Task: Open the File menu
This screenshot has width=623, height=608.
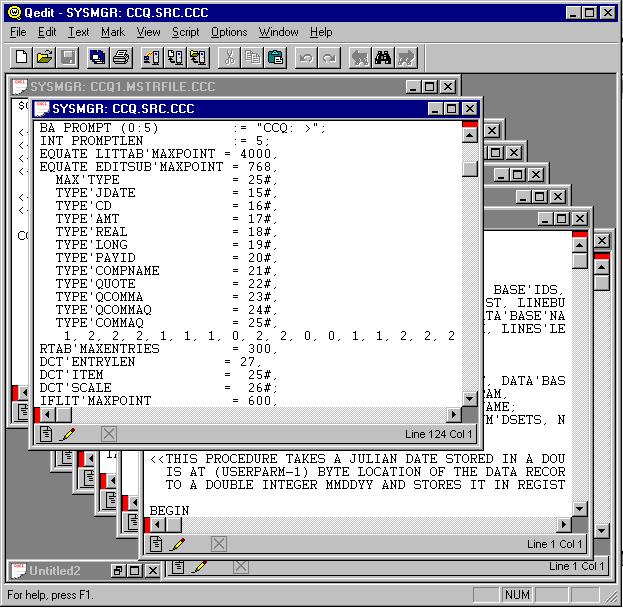Action: (x=18, y=32)
